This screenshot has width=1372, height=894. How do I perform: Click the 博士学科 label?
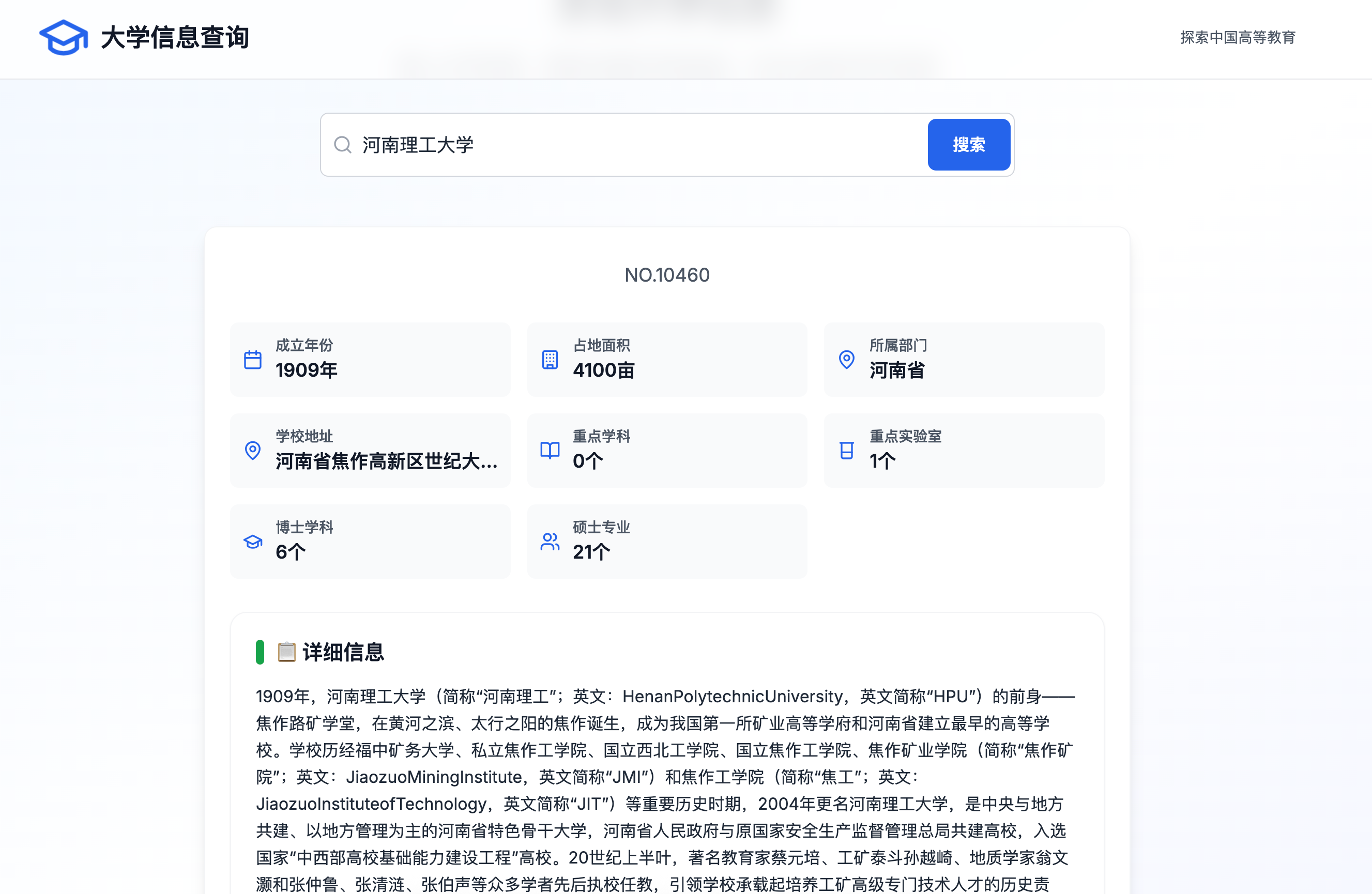click(x=304, y=527)
